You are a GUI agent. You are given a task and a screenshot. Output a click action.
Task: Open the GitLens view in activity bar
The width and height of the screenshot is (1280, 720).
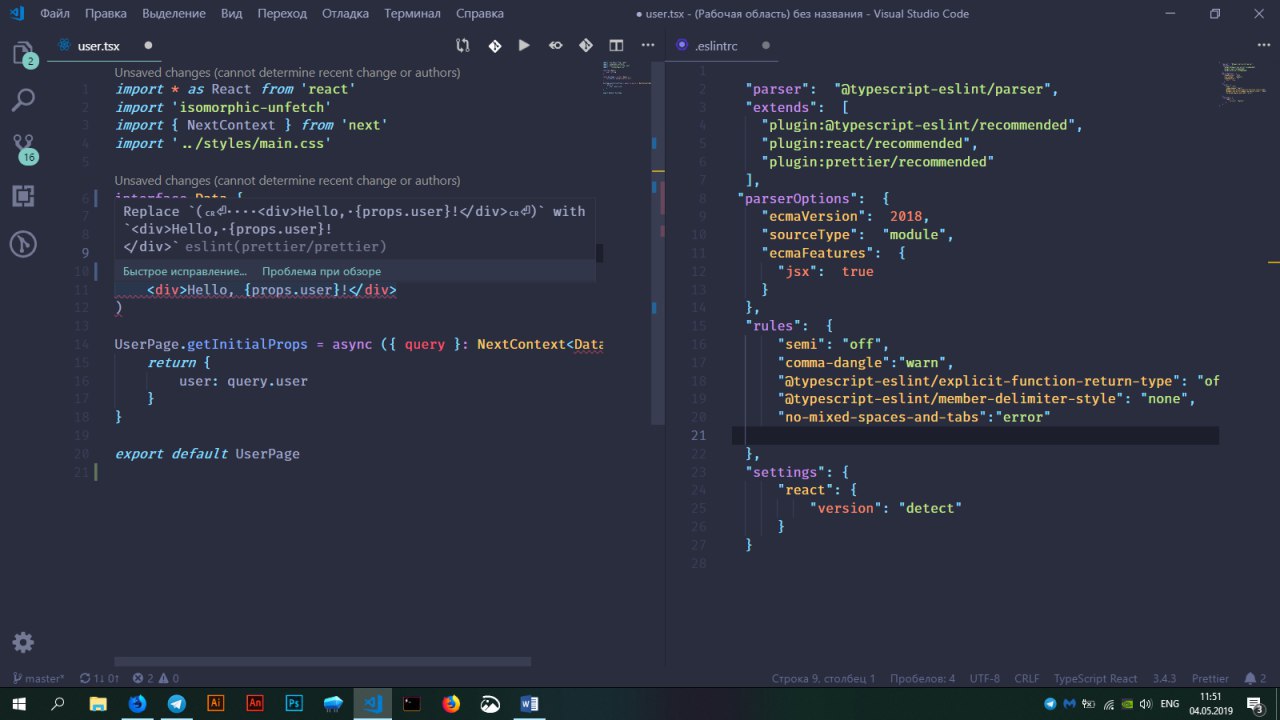click(23, 244)
